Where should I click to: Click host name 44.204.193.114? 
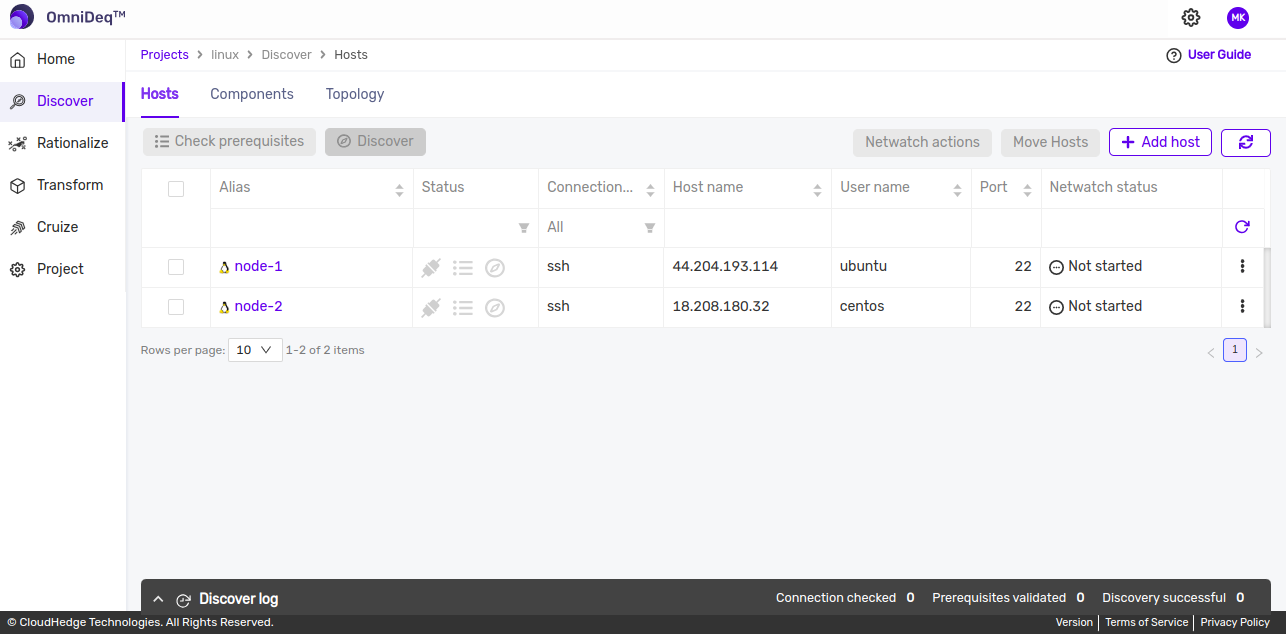(x=725, y=266)
